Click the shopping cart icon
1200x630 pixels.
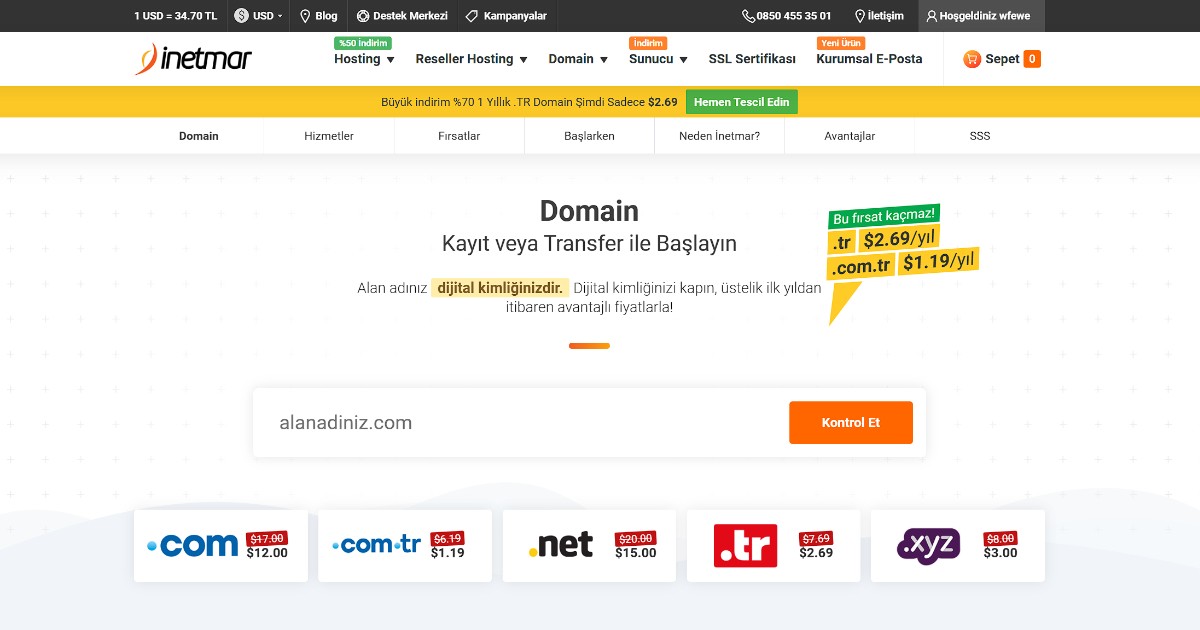click(x=972, y=59)
